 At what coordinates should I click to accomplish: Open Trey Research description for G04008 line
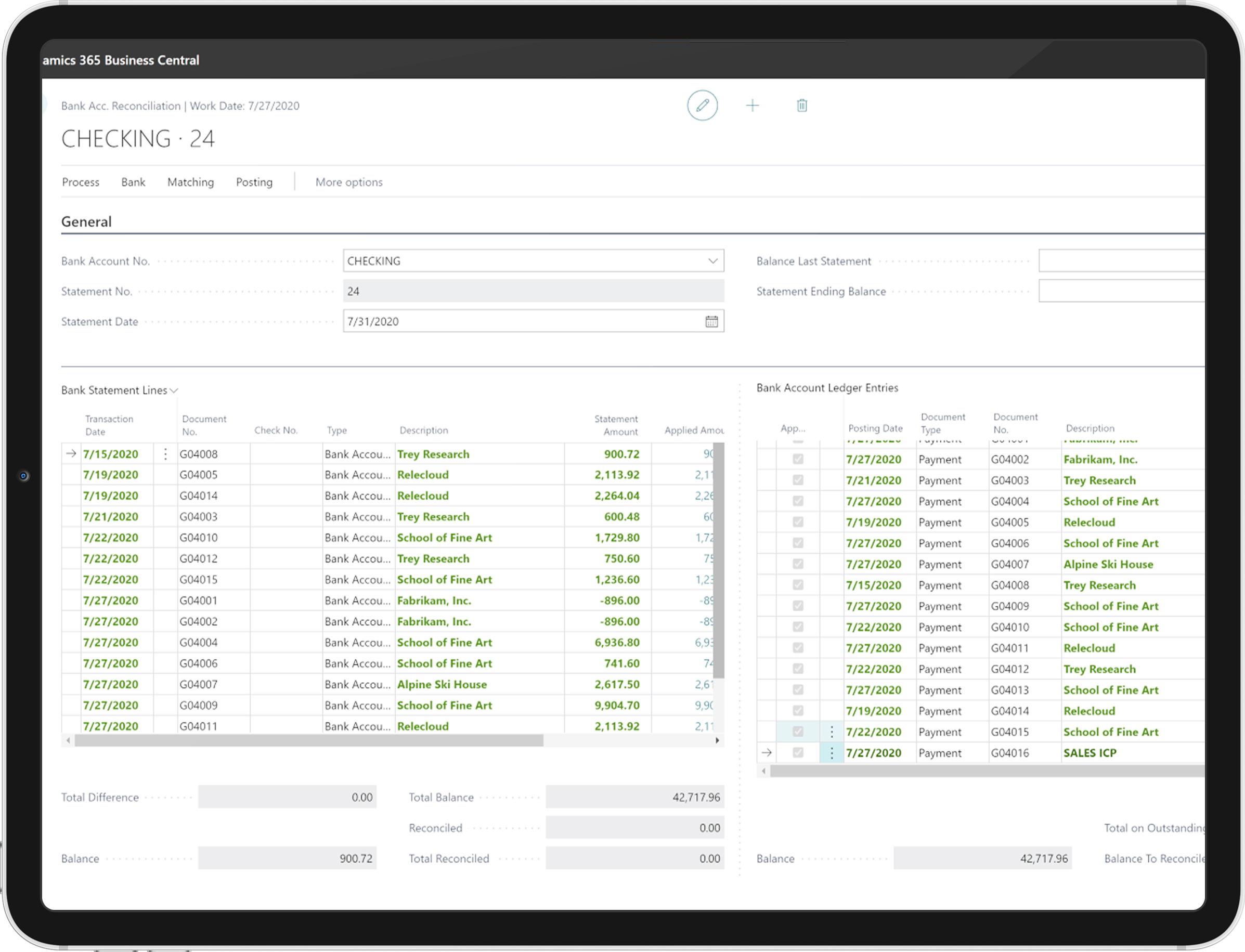pos(433,454)
